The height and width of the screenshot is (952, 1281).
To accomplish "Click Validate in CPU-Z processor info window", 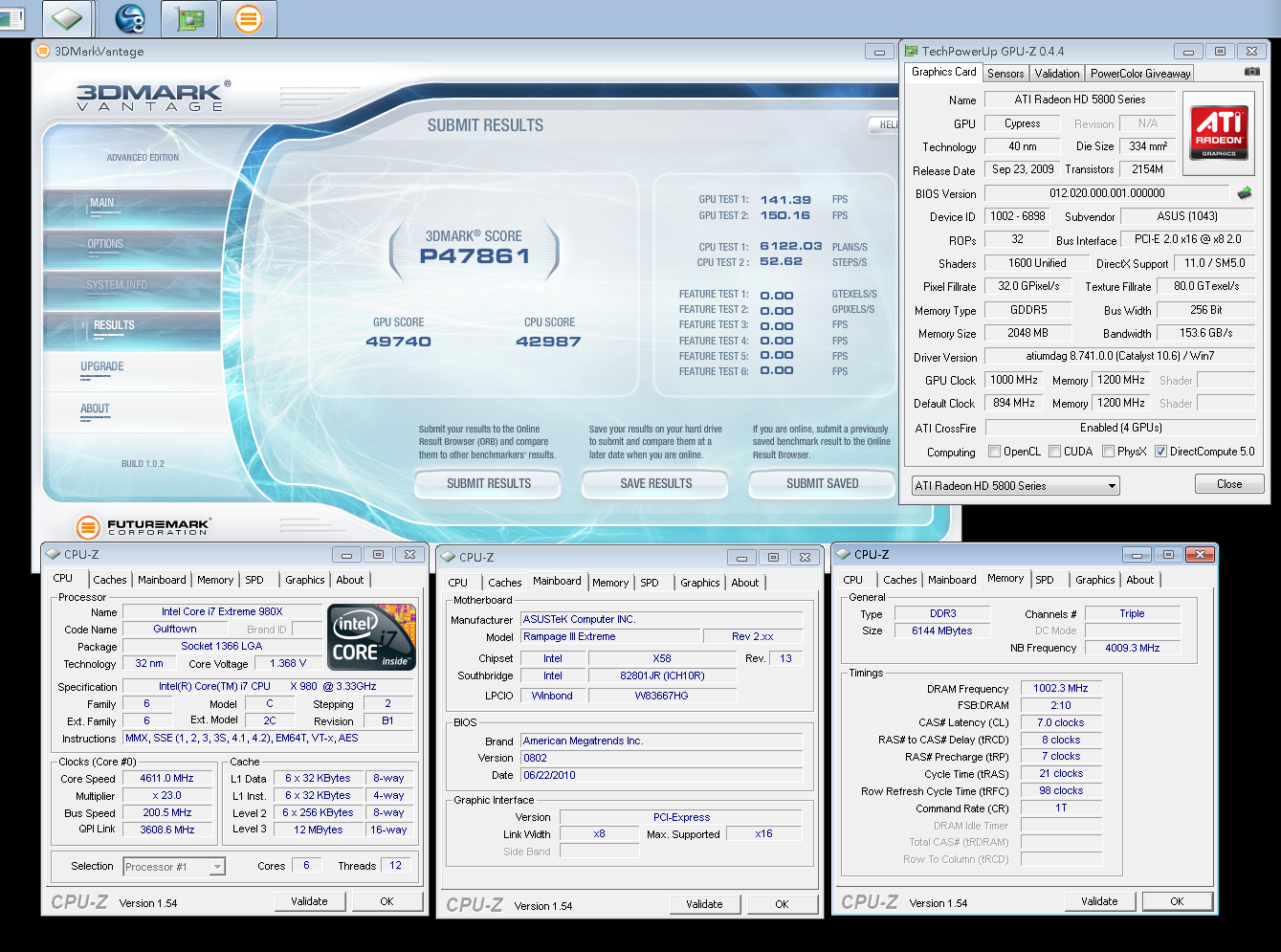I will tap(309, 901).
